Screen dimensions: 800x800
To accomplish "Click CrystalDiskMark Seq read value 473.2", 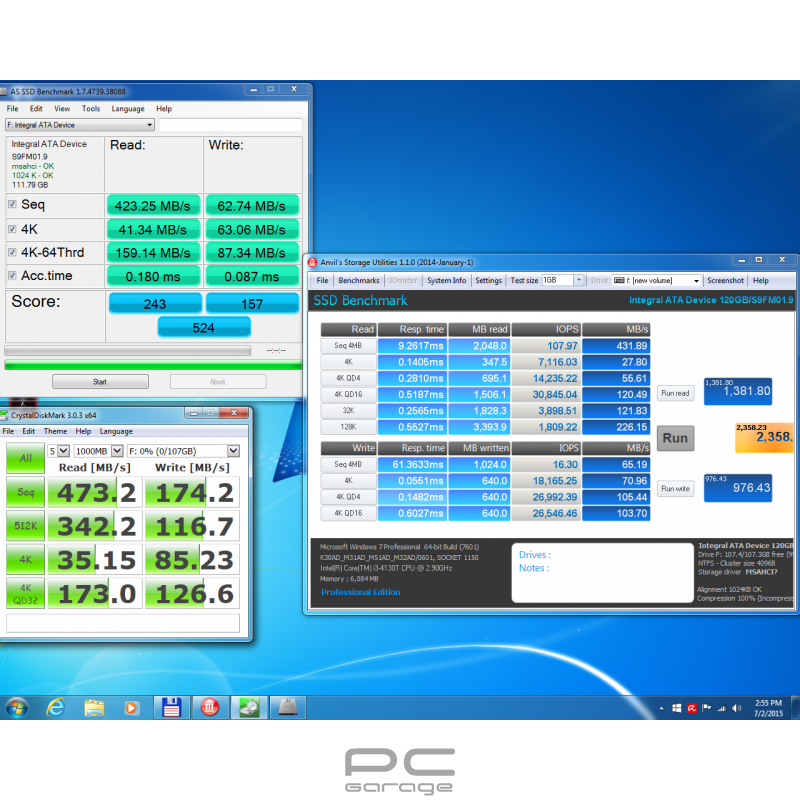I will pos(95,492).
